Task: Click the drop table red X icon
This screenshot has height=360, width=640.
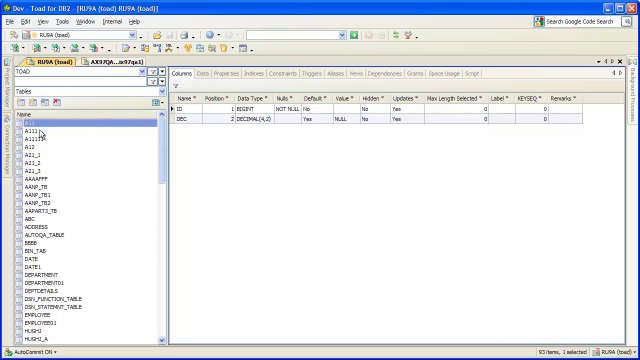Action: [x=57, y=102]
